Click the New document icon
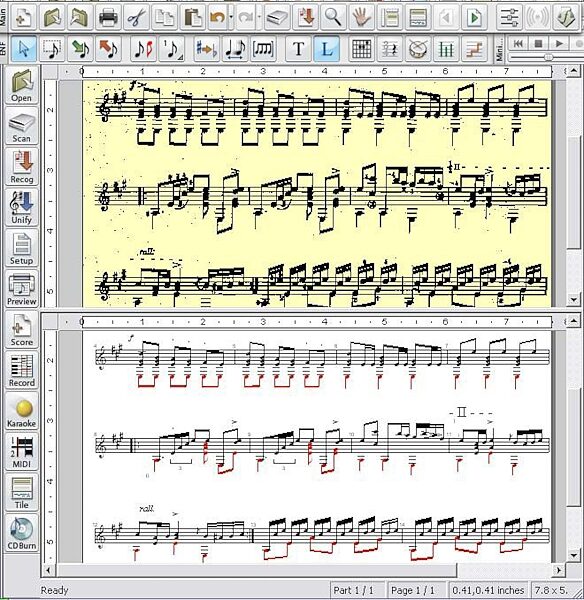The height and width of the screenshot is (600, 584). pos(24,17)
